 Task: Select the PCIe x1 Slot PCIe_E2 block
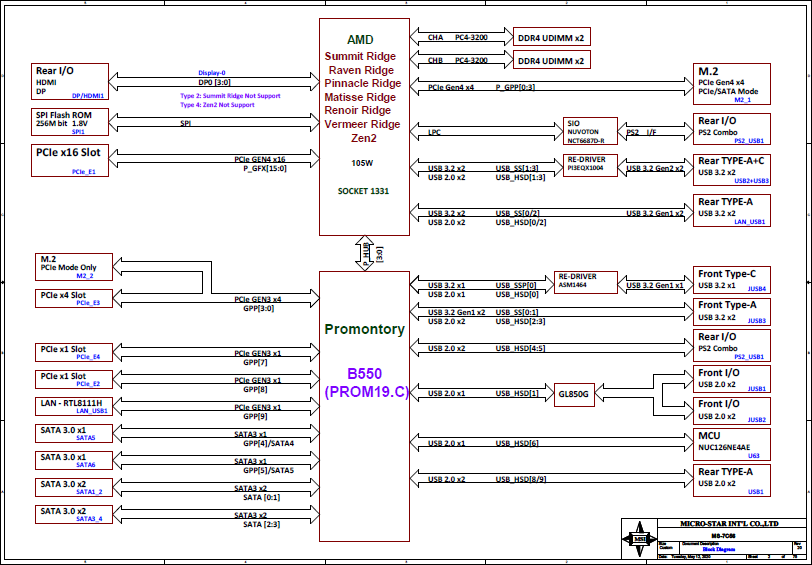tap(74, 379)
